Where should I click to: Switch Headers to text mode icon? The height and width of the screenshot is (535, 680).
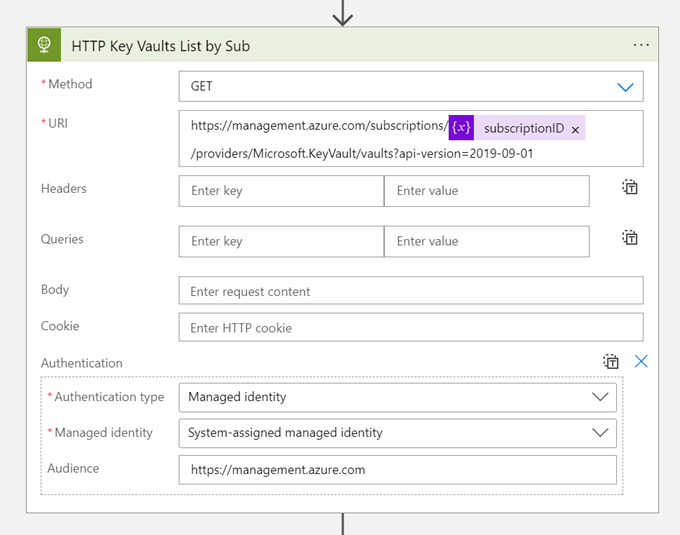tap(630, 187)
